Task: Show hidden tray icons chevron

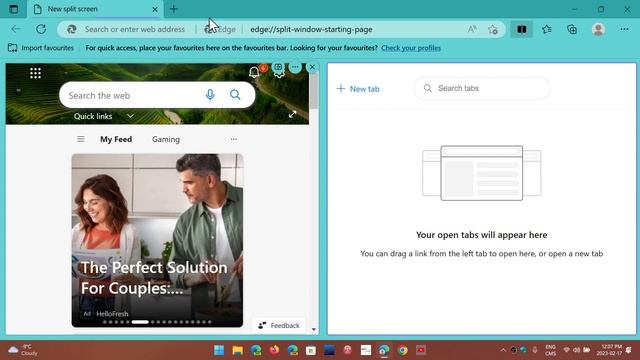Action: click(503, 350)
